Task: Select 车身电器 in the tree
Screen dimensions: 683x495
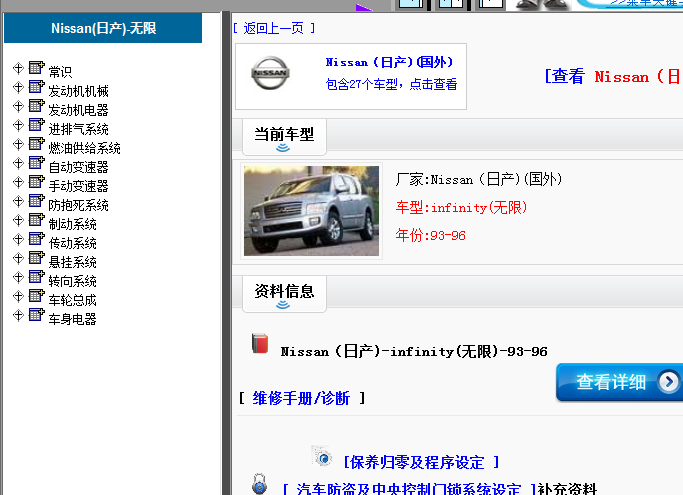Action: coord(72,319)
